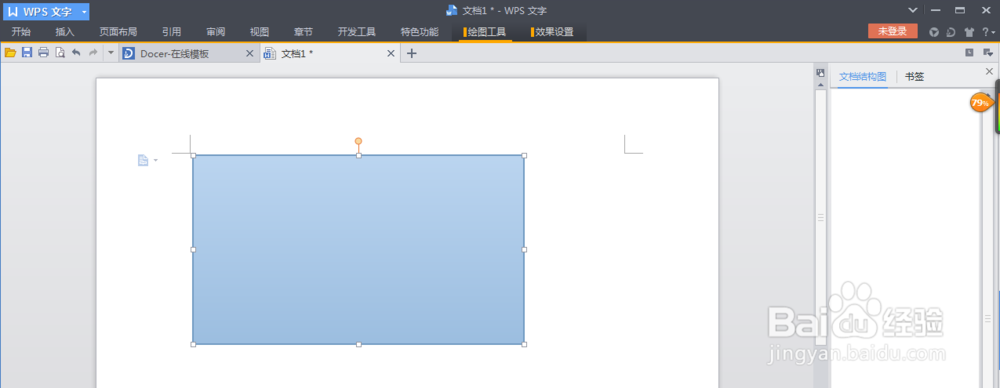Add a new document tab with plus
The height and width of the screenshot is (388, 1000).
click(412, 54)
